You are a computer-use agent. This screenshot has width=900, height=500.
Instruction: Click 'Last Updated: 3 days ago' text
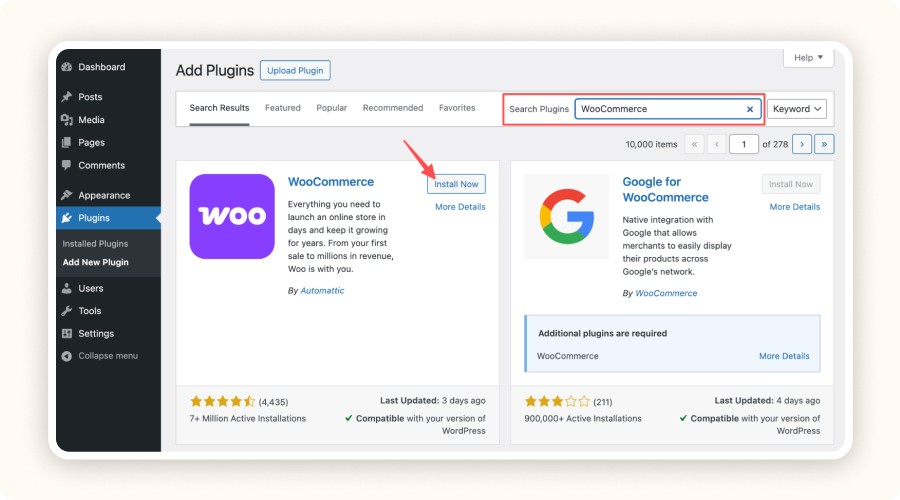(433, 401)
